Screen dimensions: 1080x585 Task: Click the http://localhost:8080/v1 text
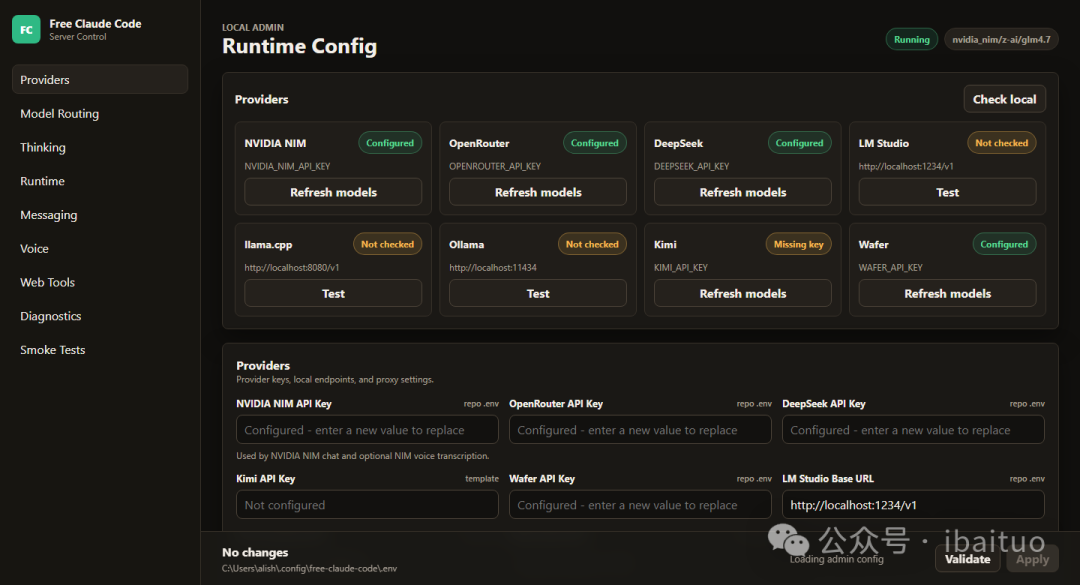pos(291,267)
